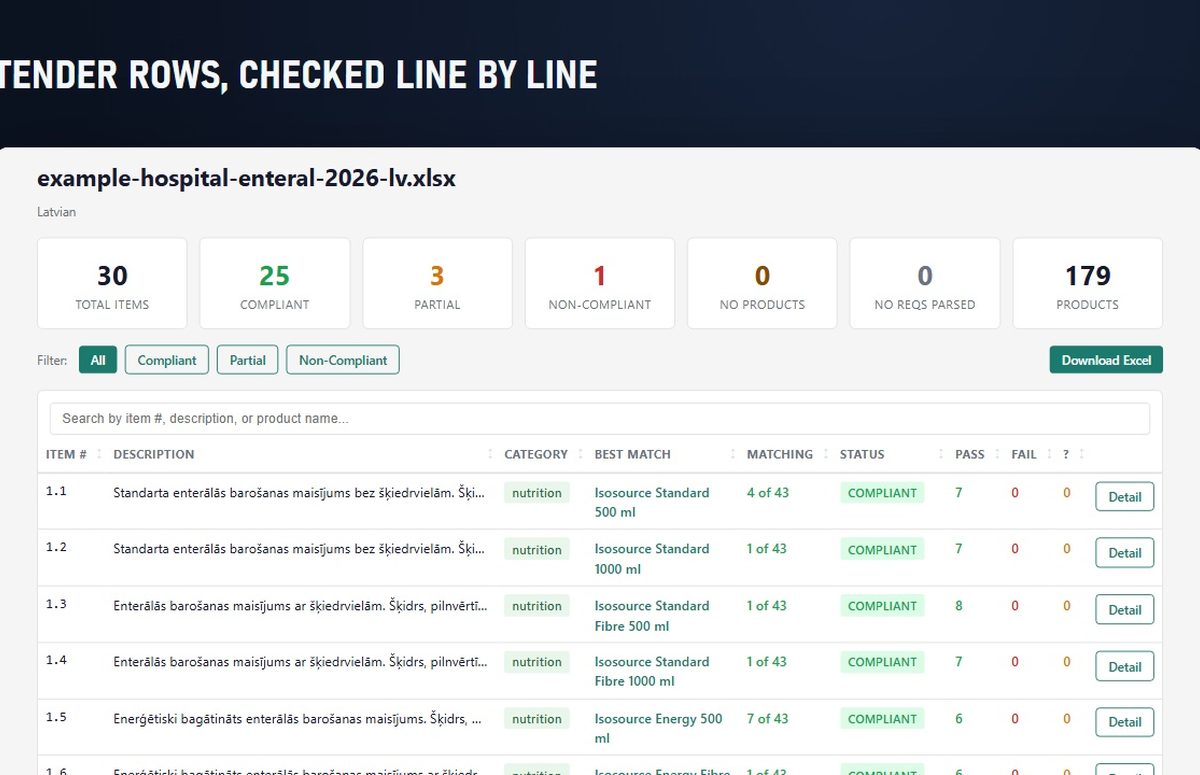The width and height of the screenshot is (1200, 775).
Task: Click the description of item 1.1
Action: [x=300, y=493]
